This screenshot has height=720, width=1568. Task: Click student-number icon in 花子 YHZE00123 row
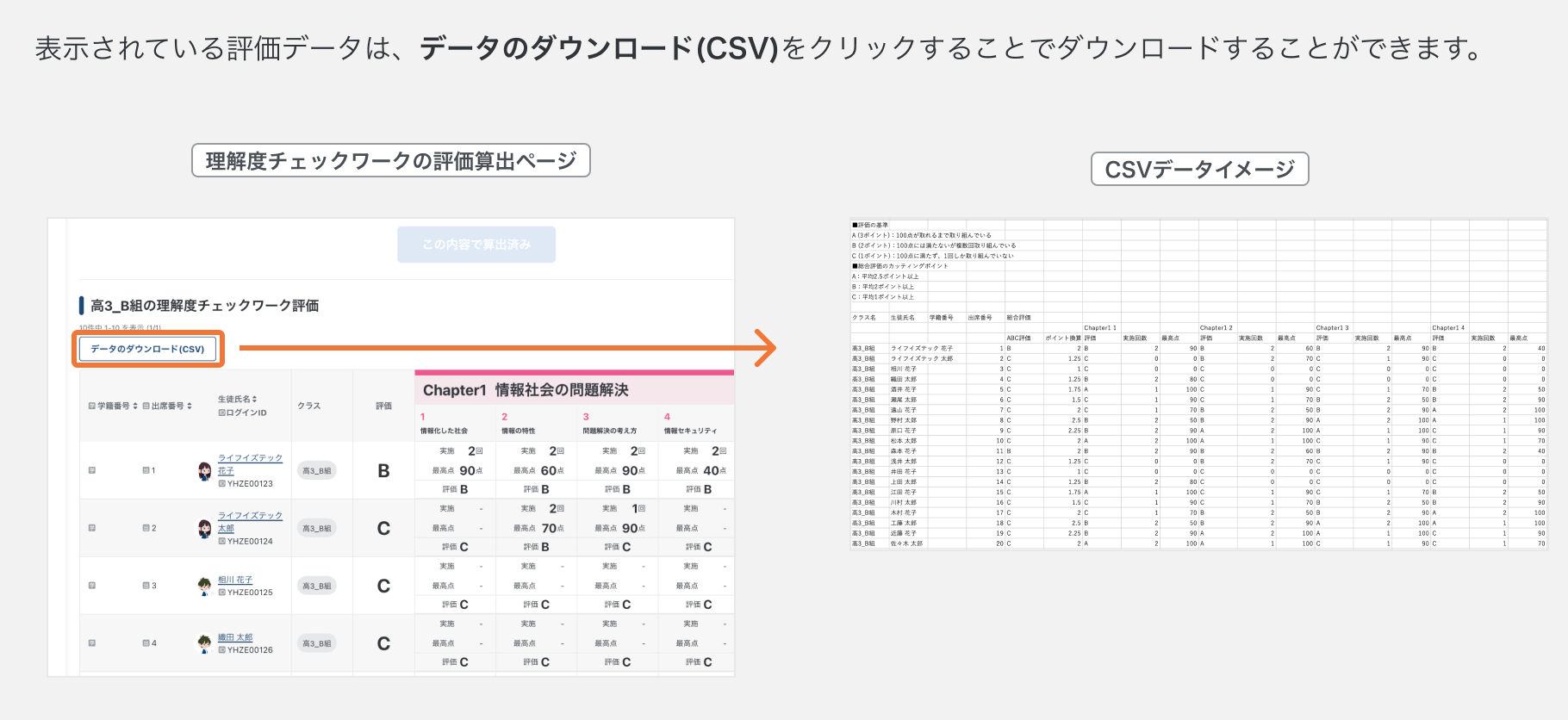coord(92,470)
